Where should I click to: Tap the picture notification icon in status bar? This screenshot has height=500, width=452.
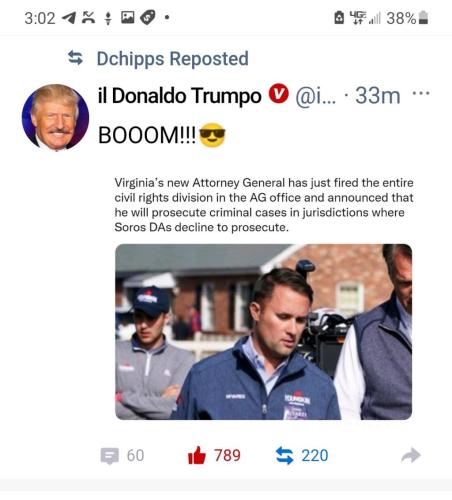coord(127,17)
